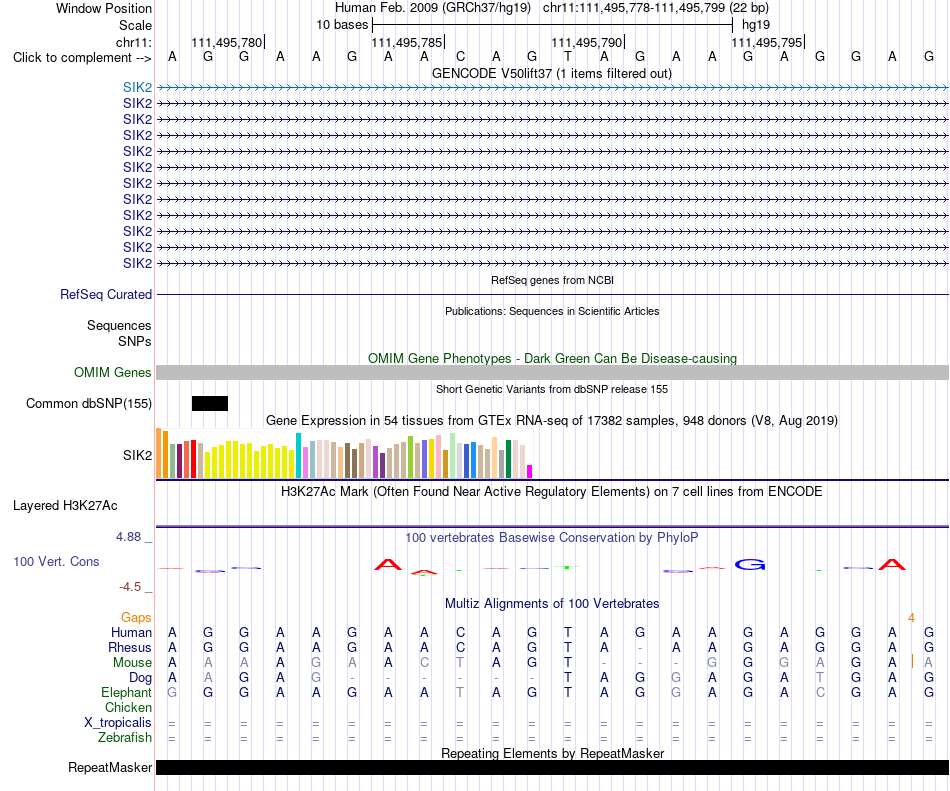Click 'Short Genetic Variants from dbSNP release 155' title
The height and width of the screenshot is (791, 950).
coord(552,389)
